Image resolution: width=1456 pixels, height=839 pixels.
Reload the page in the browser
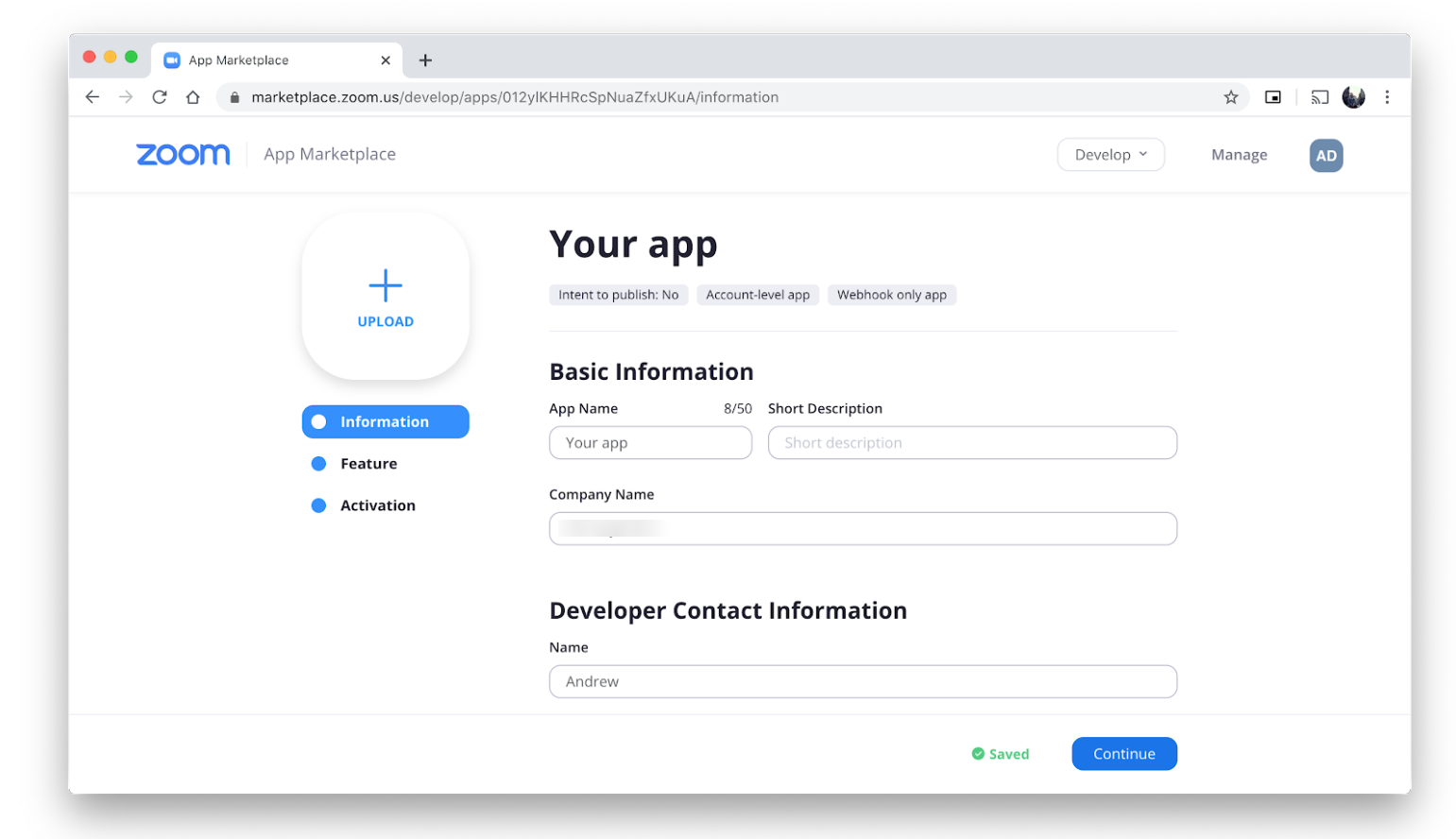point(160,97)
